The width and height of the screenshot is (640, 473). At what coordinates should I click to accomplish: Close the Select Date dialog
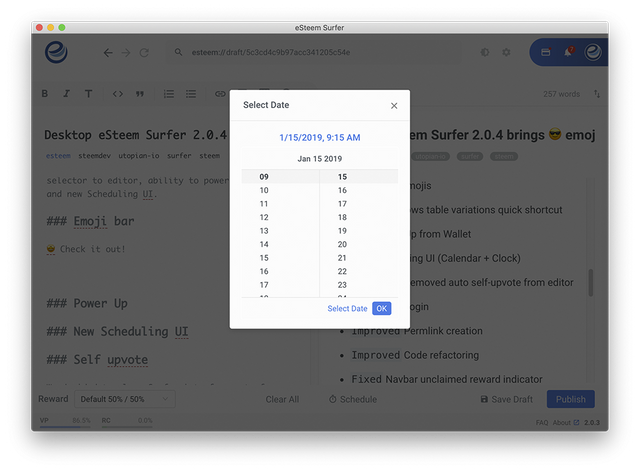pyautogui.click(x=394, y=106)
